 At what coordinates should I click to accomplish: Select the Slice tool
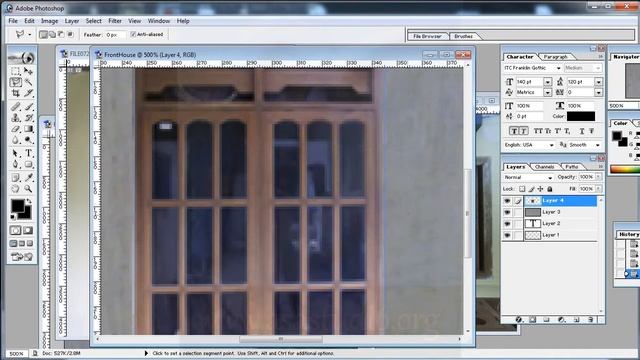[x=28, y=93]
